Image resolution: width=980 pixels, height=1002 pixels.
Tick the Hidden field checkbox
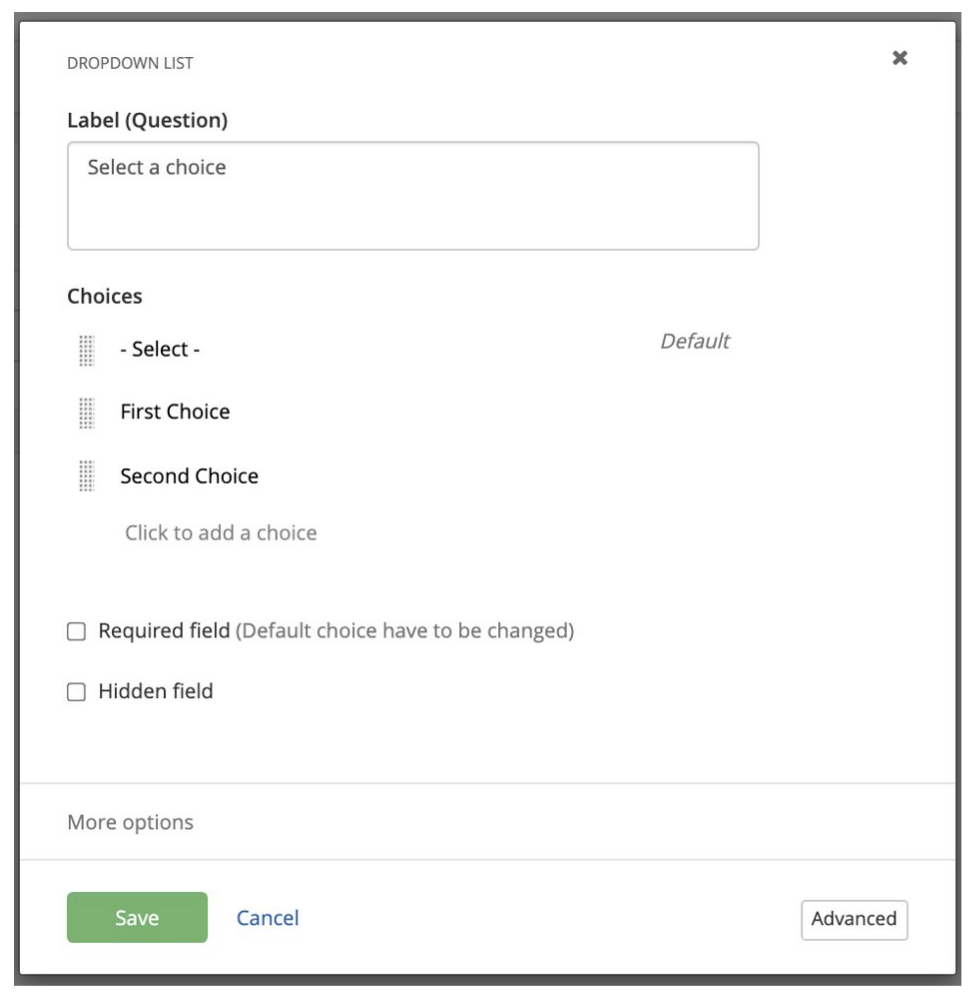point(76,691)
